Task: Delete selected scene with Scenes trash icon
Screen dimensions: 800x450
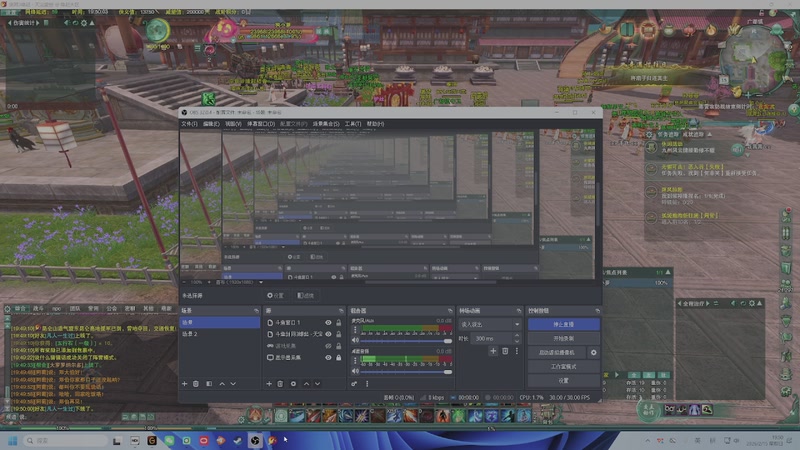Action: (x=196, y=384)
